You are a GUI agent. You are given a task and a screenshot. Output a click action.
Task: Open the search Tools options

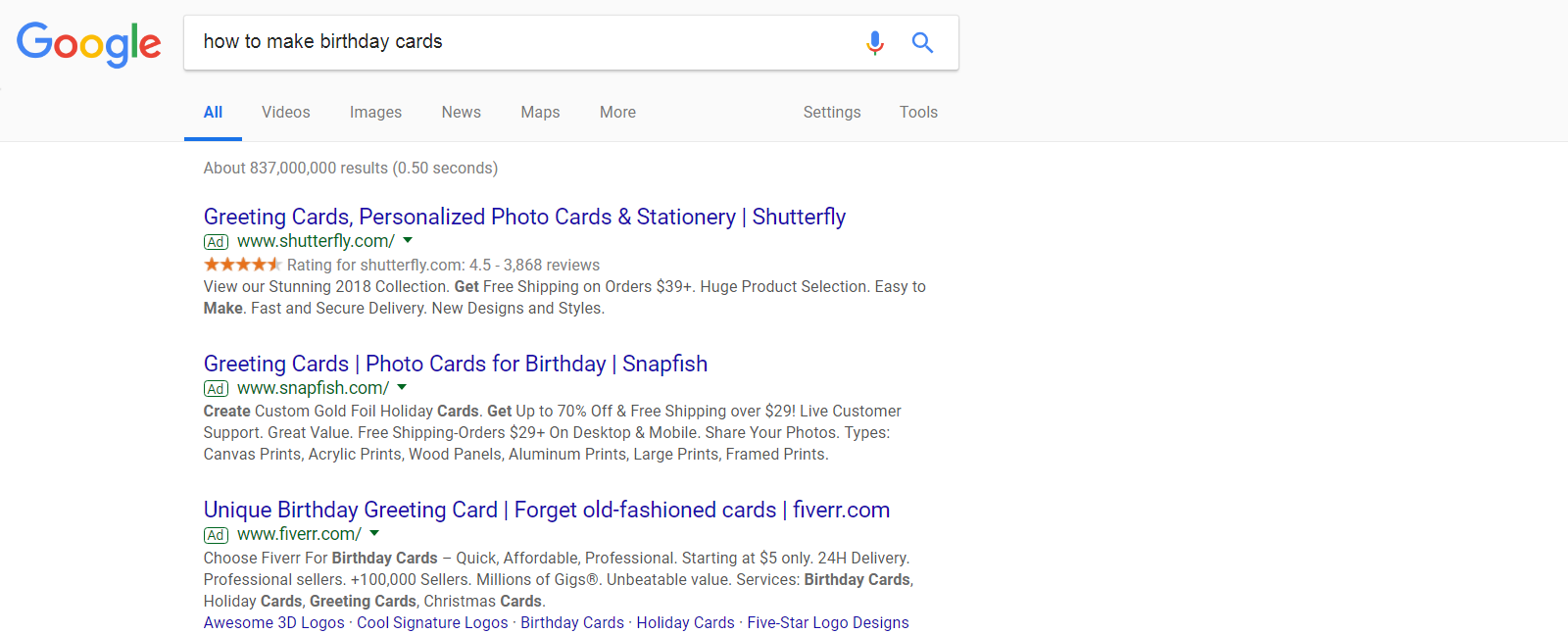pyautogui.click(x=918, y=113)
